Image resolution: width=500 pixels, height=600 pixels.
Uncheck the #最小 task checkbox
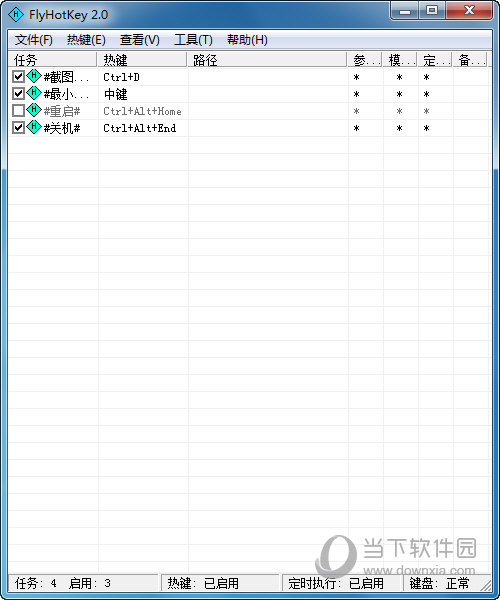18,93
